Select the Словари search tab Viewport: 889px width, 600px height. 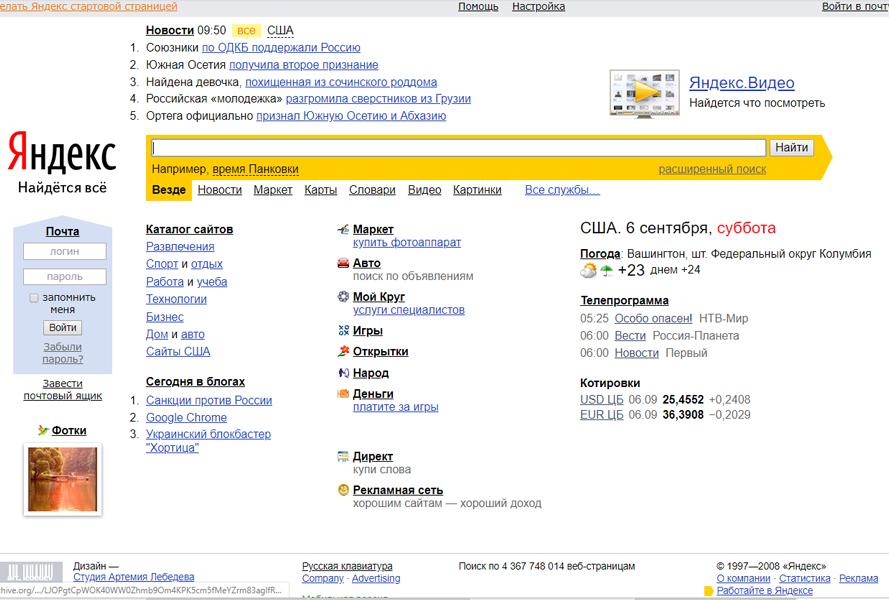(372, 190)
